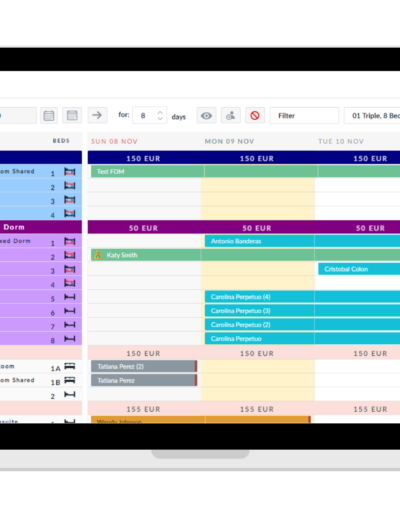The width and height of the screenshot is (400, 516).
Task: Toggle the wheelchair accessibility filter icon
Action: tap(231, 116)
